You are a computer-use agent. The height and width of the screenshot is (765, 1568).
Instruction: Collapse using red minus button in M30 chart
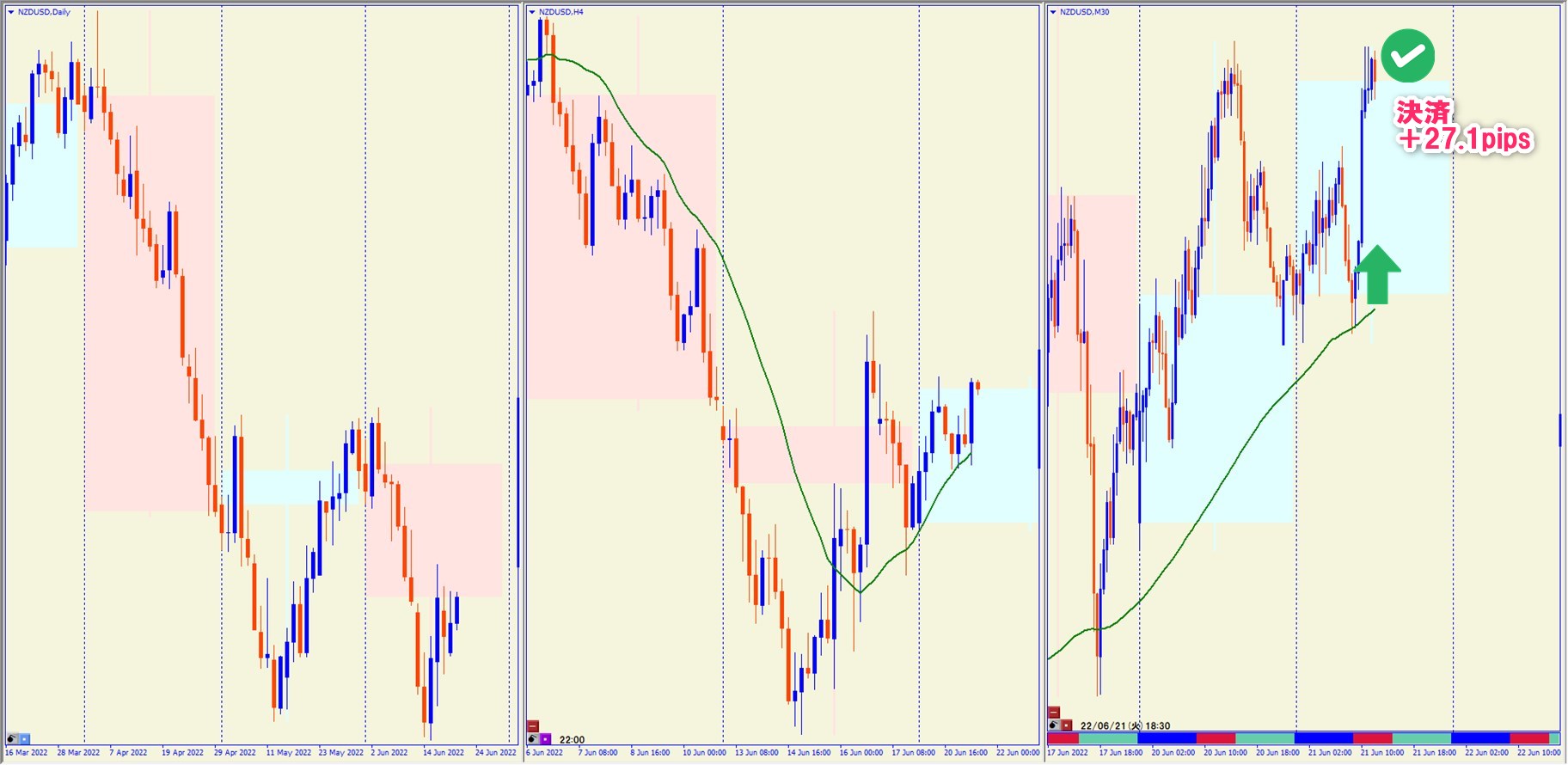pyautogui.click(x=1054, y=713)
